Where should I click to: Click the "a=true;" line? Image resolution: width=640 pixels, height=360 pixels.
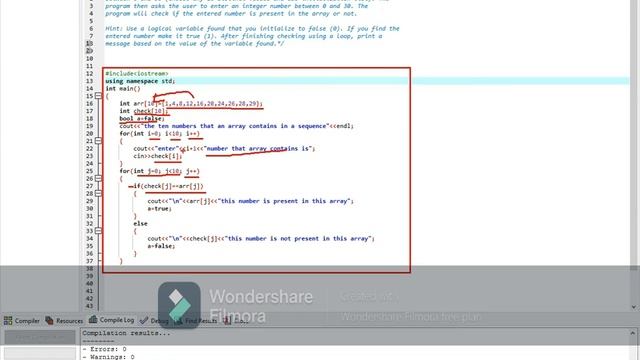(159, 209)
